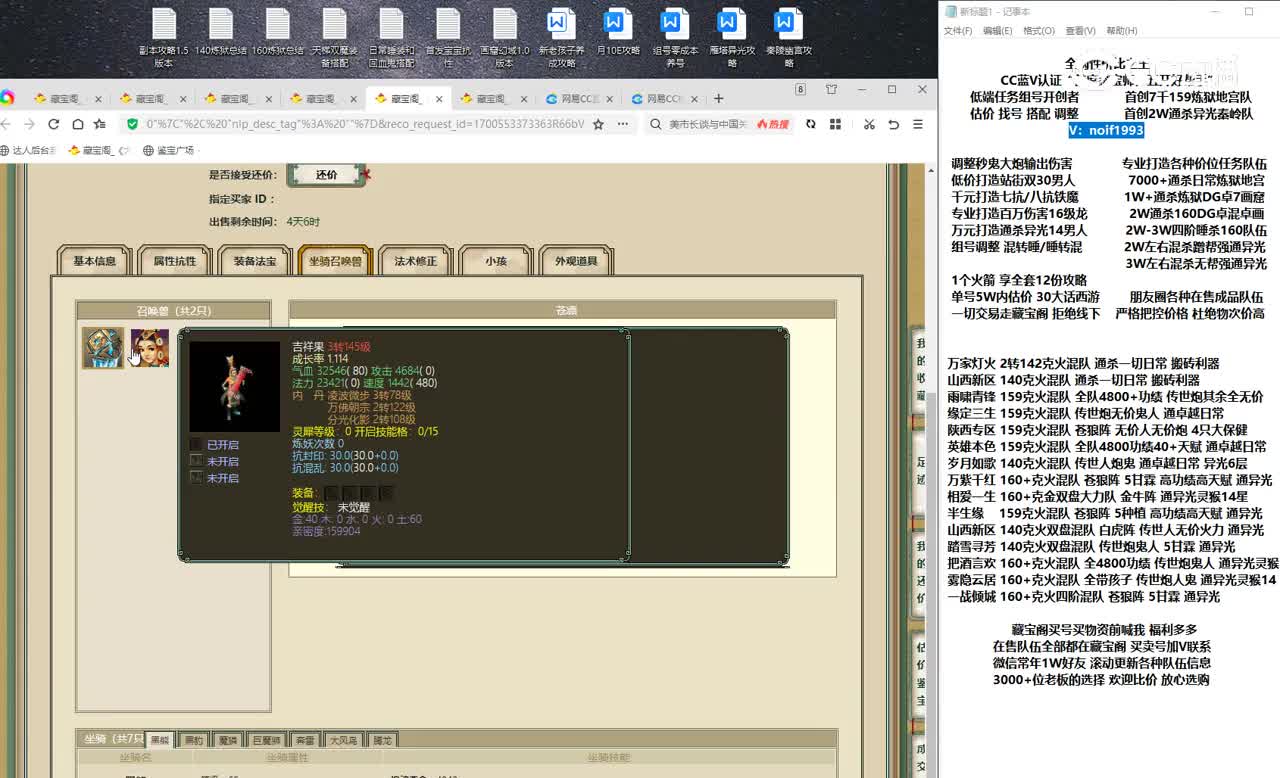Toggle the 已开启 skill slot checkbox
This screenshot has width=1280, height=778.
click(196, 444)
